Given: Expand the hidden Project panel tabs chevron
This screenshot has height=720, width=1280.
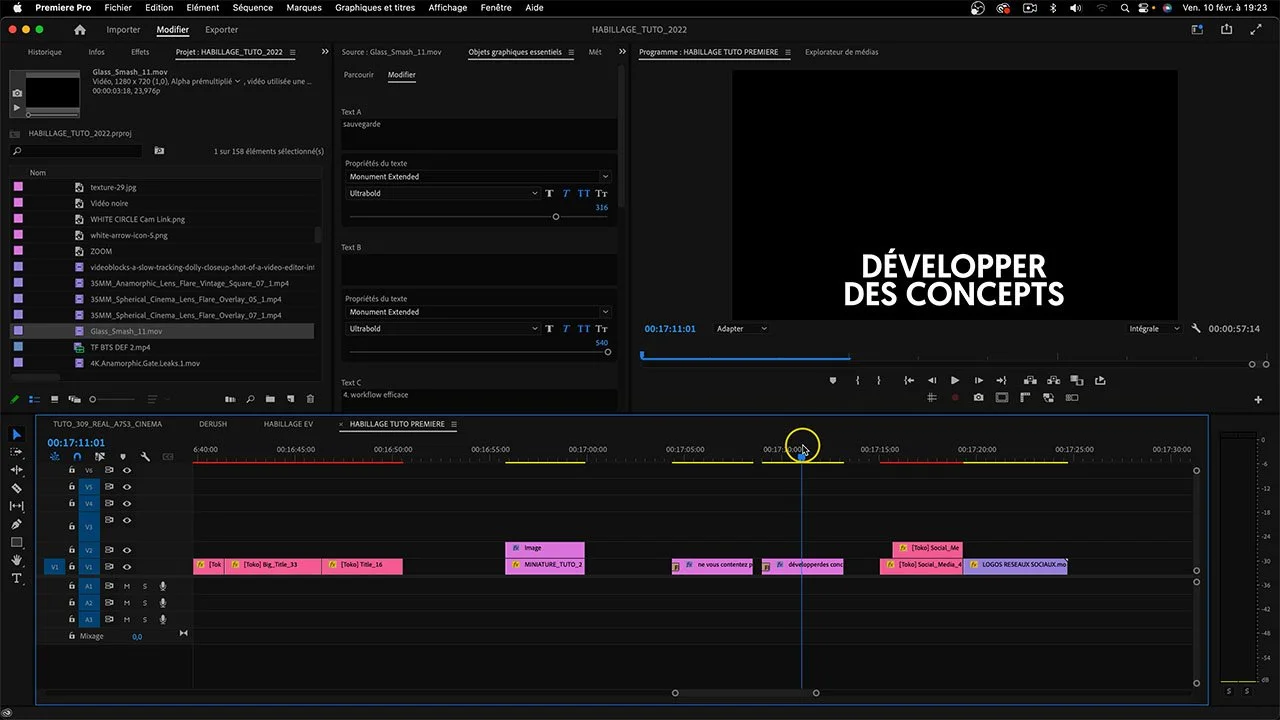Looking at the screenshot, I should coord(326,52).
